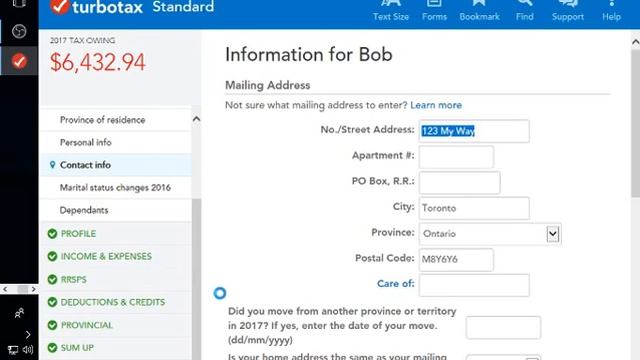Click the TurboTax checkmark icon in left sidebar
Viewport: 640px width, 360px height.
pos(19,61)
